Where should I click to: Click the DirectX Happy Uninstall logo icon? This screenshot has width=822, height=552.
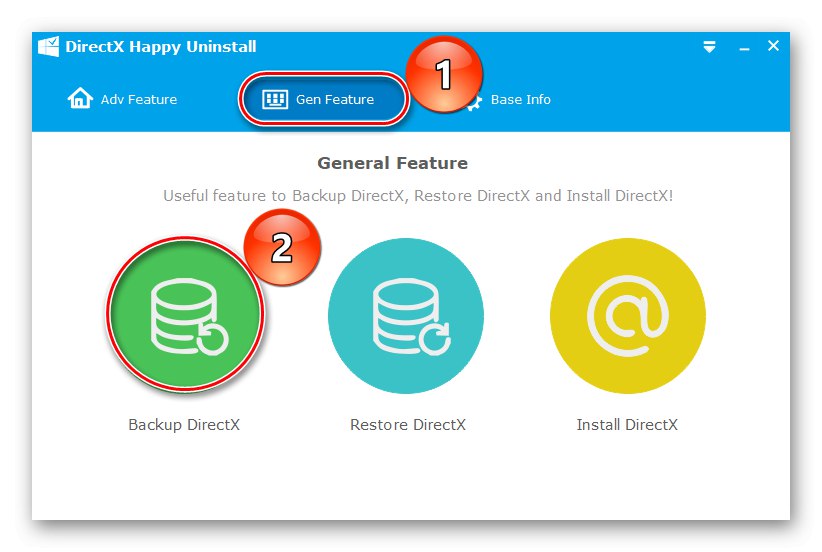click(x=49, y=46)
